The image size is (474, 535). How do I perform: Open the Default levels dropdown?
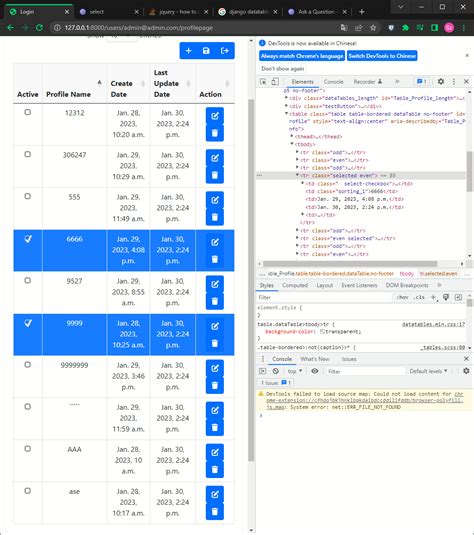[428, 371]
